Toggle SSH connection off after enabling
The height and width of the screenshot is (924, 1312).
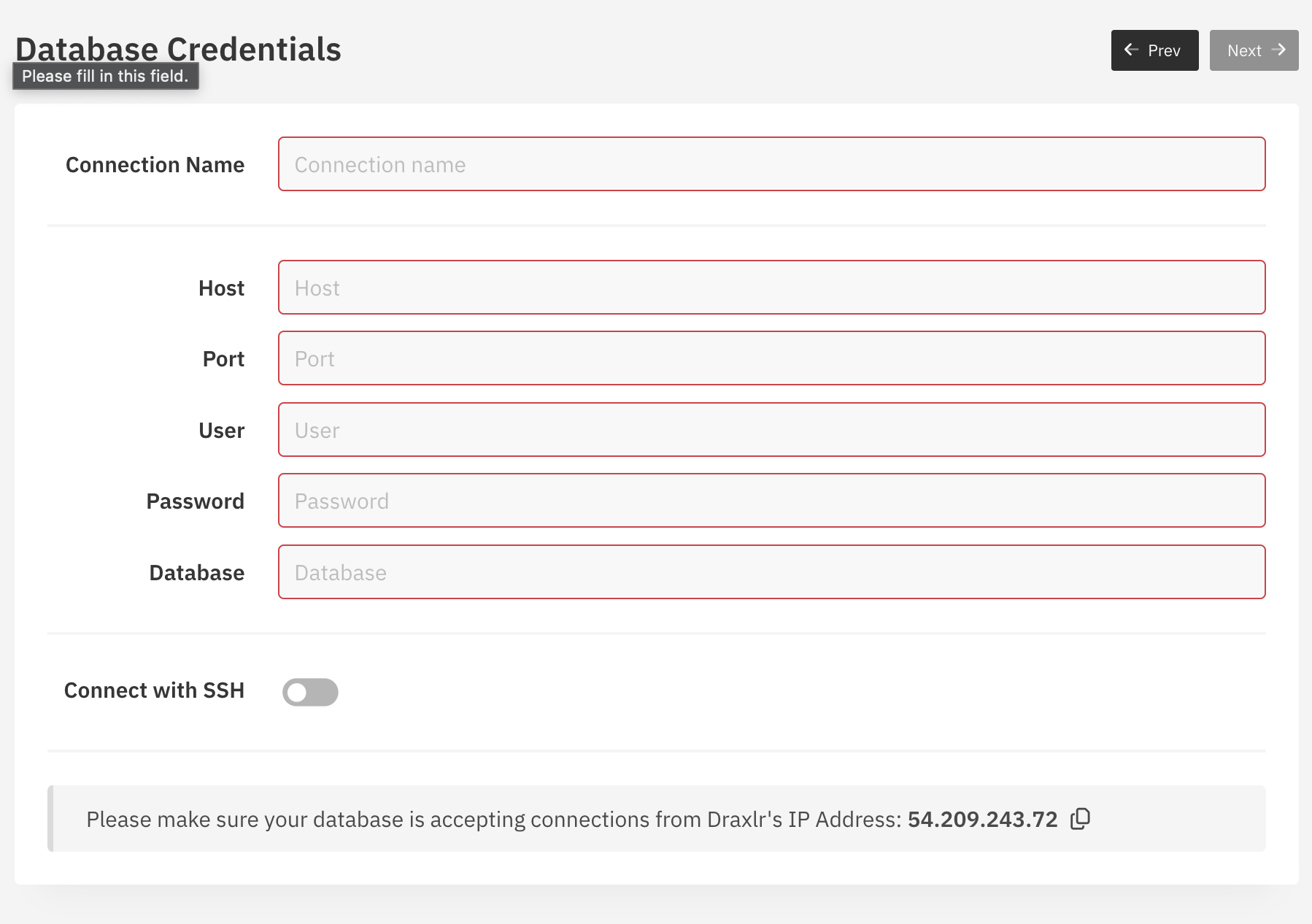pos(310,691)
